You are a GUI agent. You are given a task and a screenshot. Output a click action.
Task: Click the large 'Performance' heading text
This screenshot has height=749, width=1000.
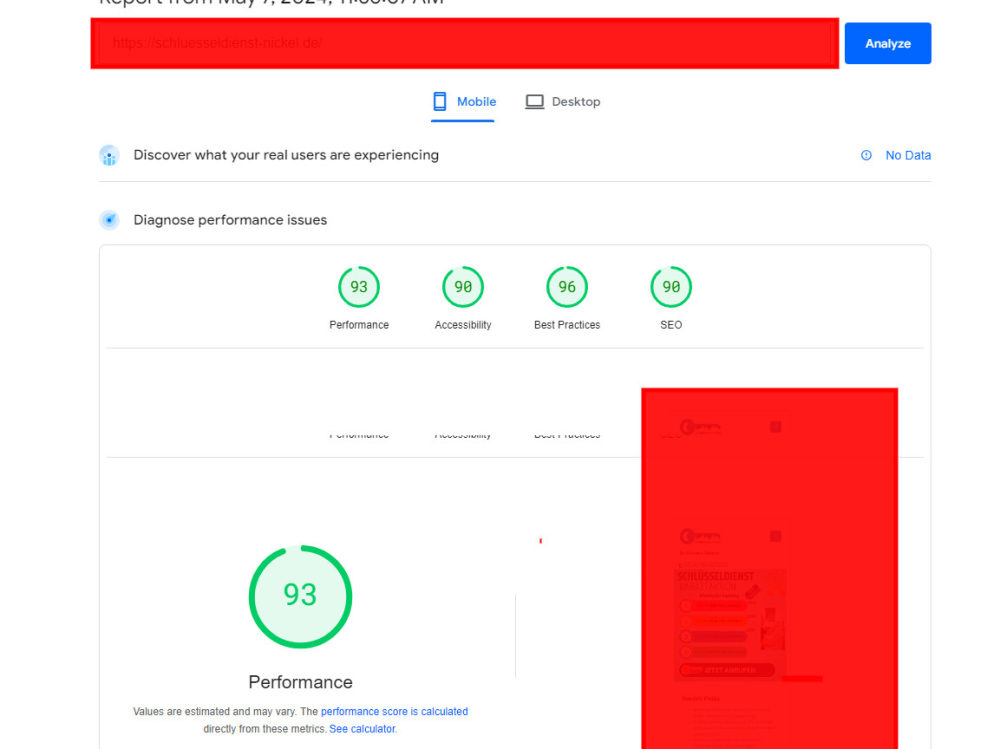[x=300, y=682]
